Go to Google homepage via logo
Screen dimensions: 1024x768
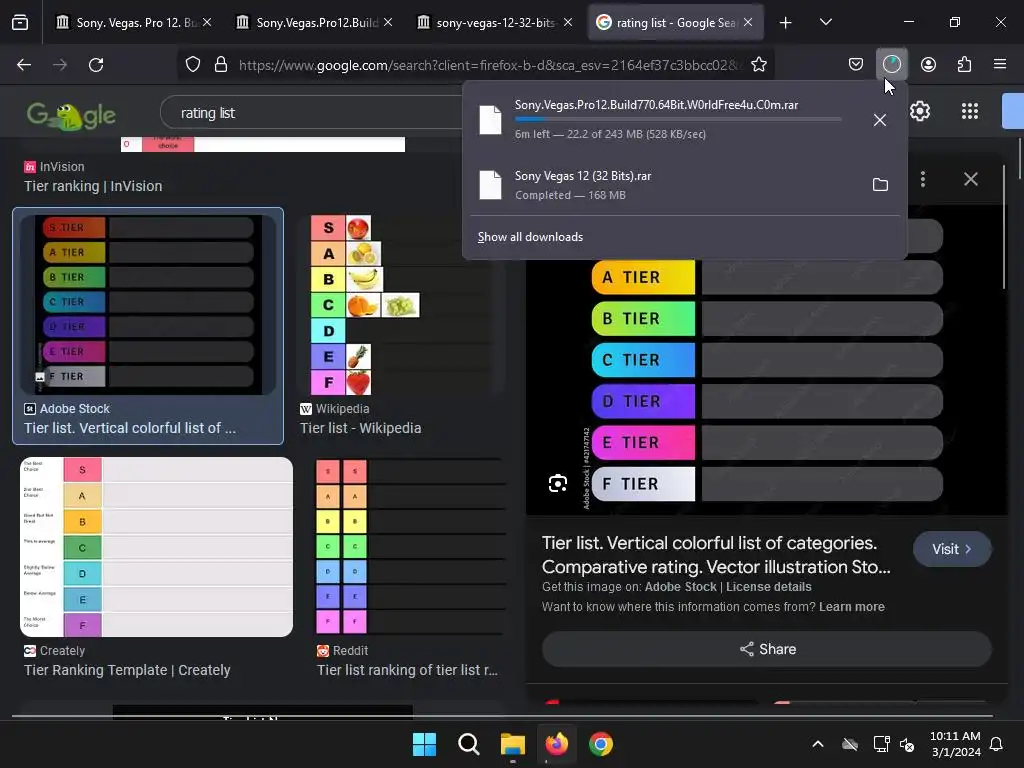point(71,115)
